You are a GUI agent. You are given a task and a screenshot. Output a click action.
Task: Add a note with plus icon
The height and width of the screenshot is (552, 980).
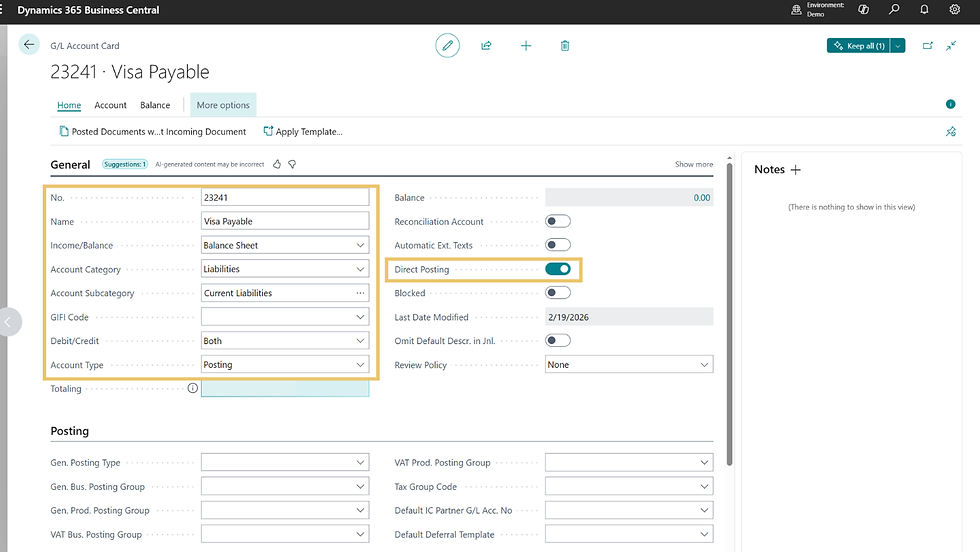[796, 169]
